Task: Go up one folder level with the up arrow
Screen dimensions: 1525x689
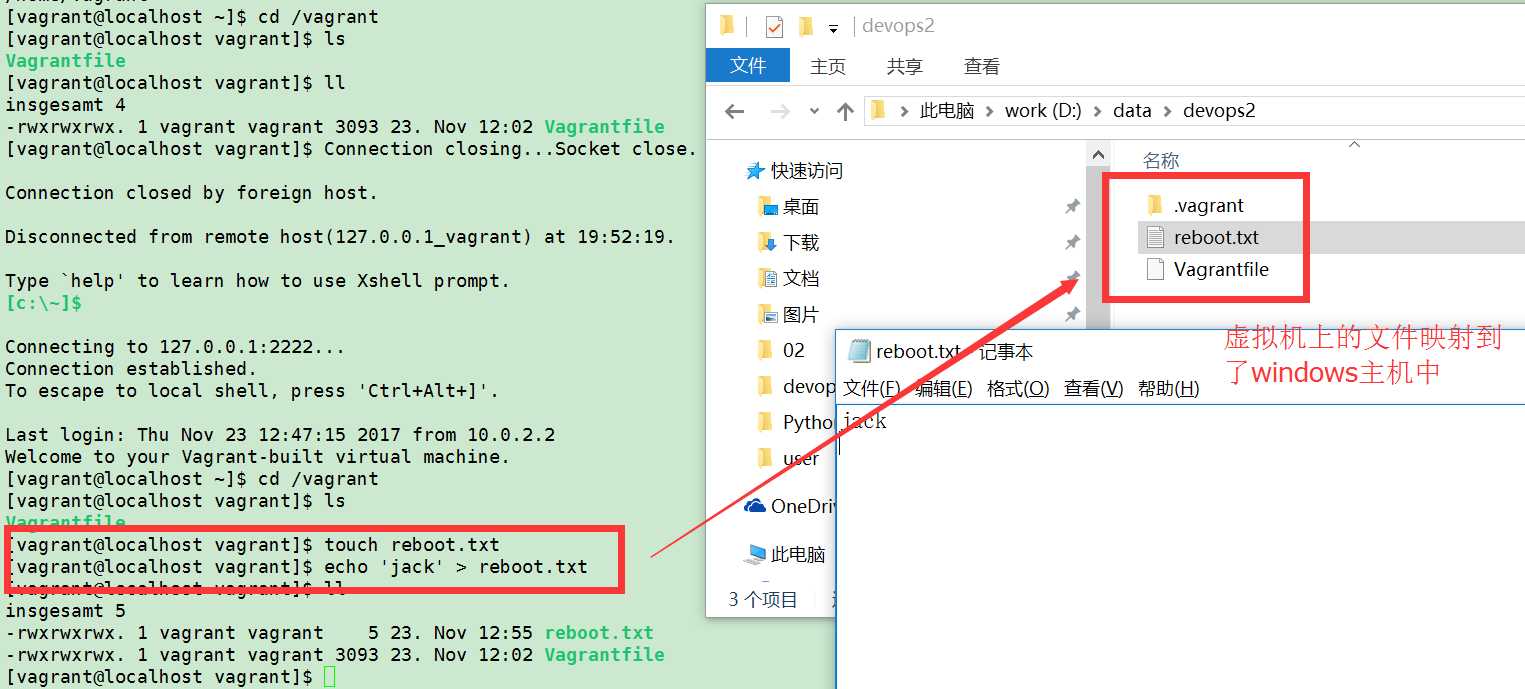Action: click(845, 111)
